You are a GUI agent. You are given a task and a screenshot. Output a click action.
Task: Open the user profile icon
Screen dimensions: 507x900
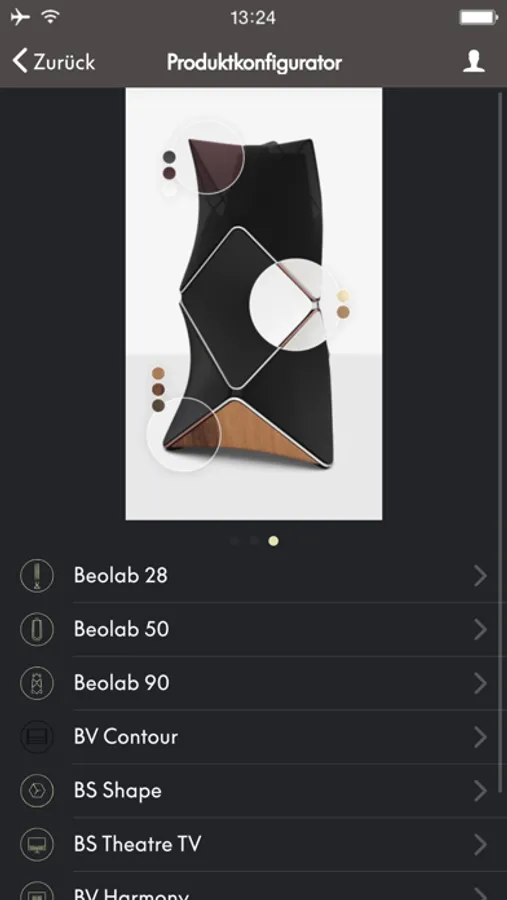click(x=474, y=61)
